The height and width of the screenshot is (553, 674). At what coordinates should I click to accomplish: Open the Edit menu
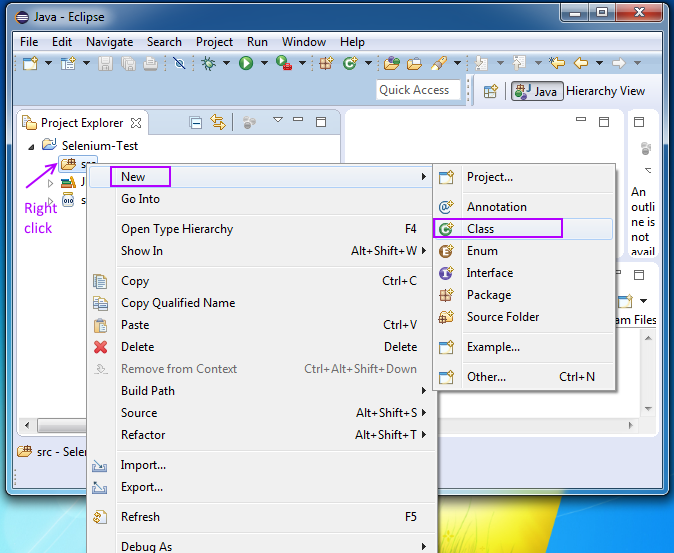point(62,42)
